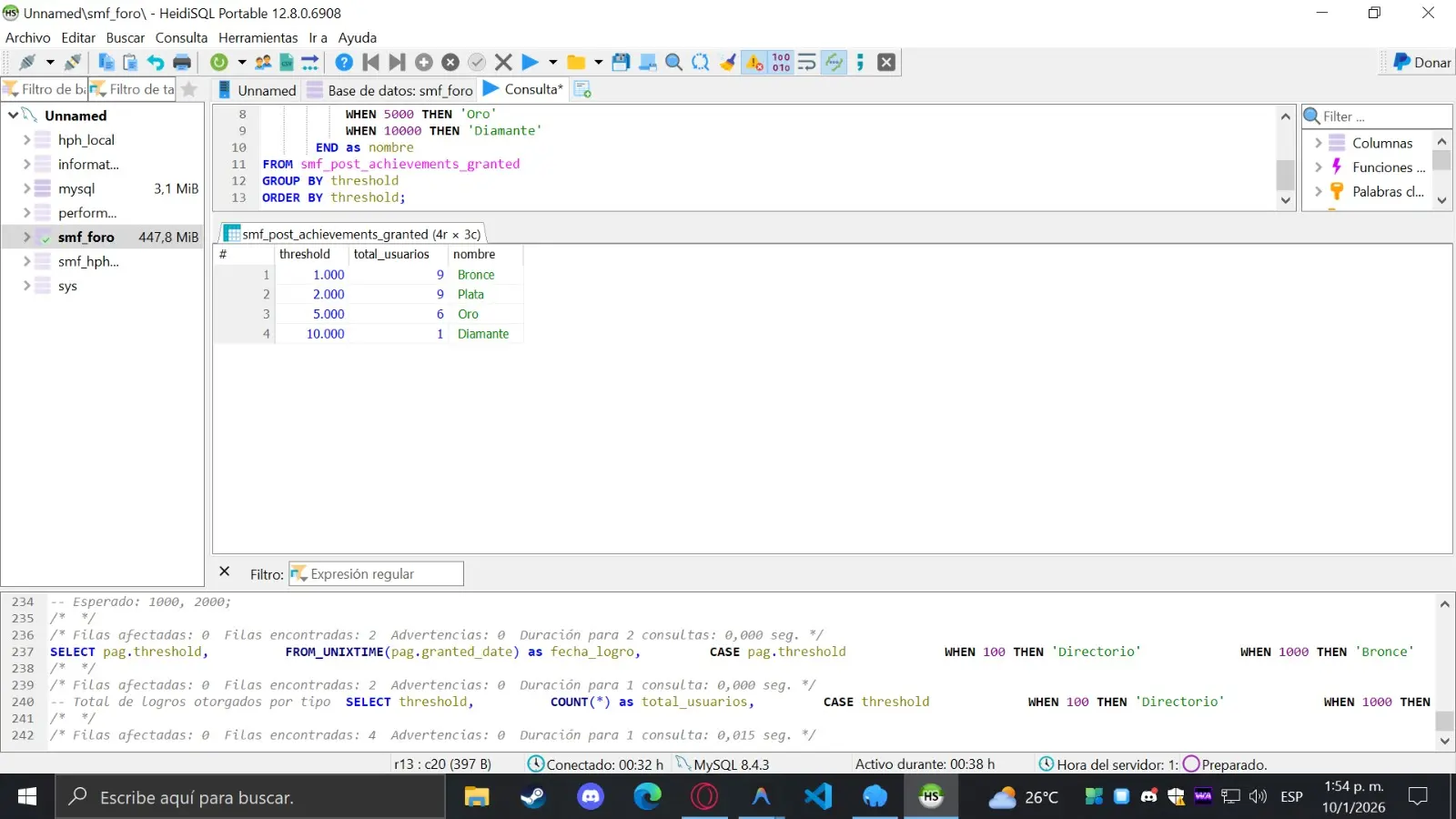Run the query with blue play icon

click(530, 62)
